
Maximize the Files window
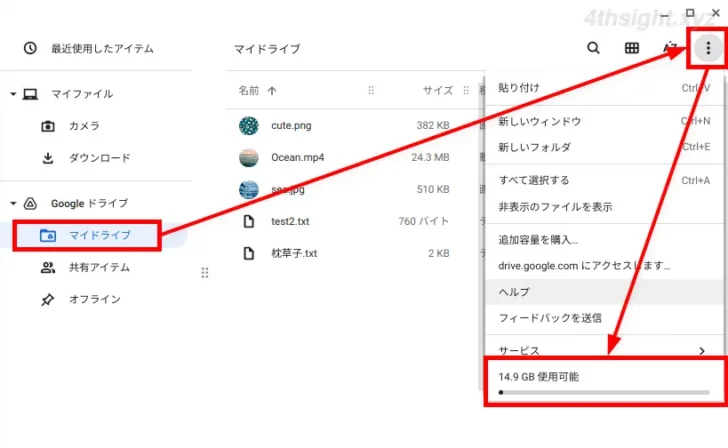coord(690,13)
